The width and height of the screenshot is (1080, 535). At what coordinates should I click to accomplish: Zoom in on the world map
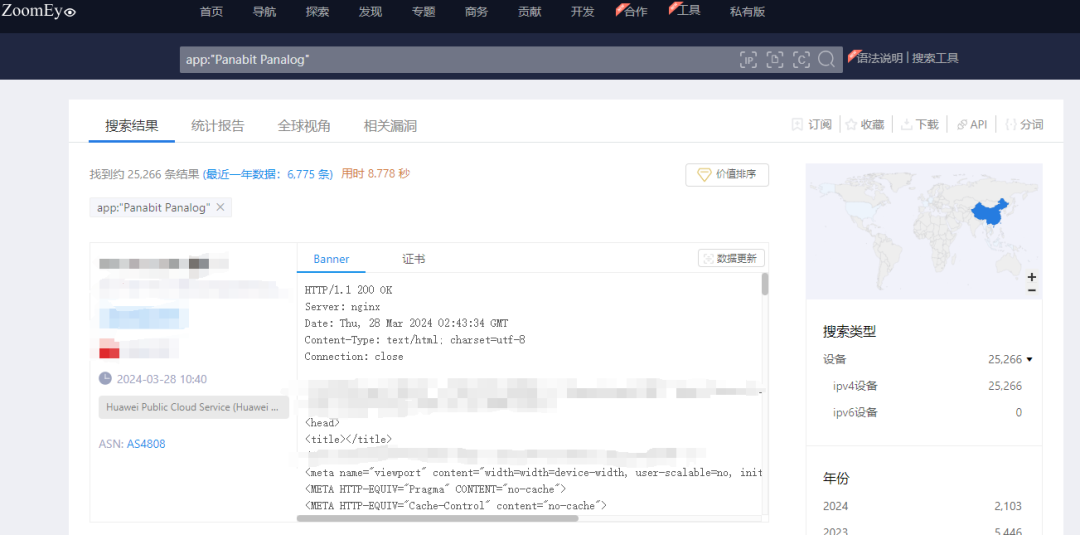coord(1031,277)
